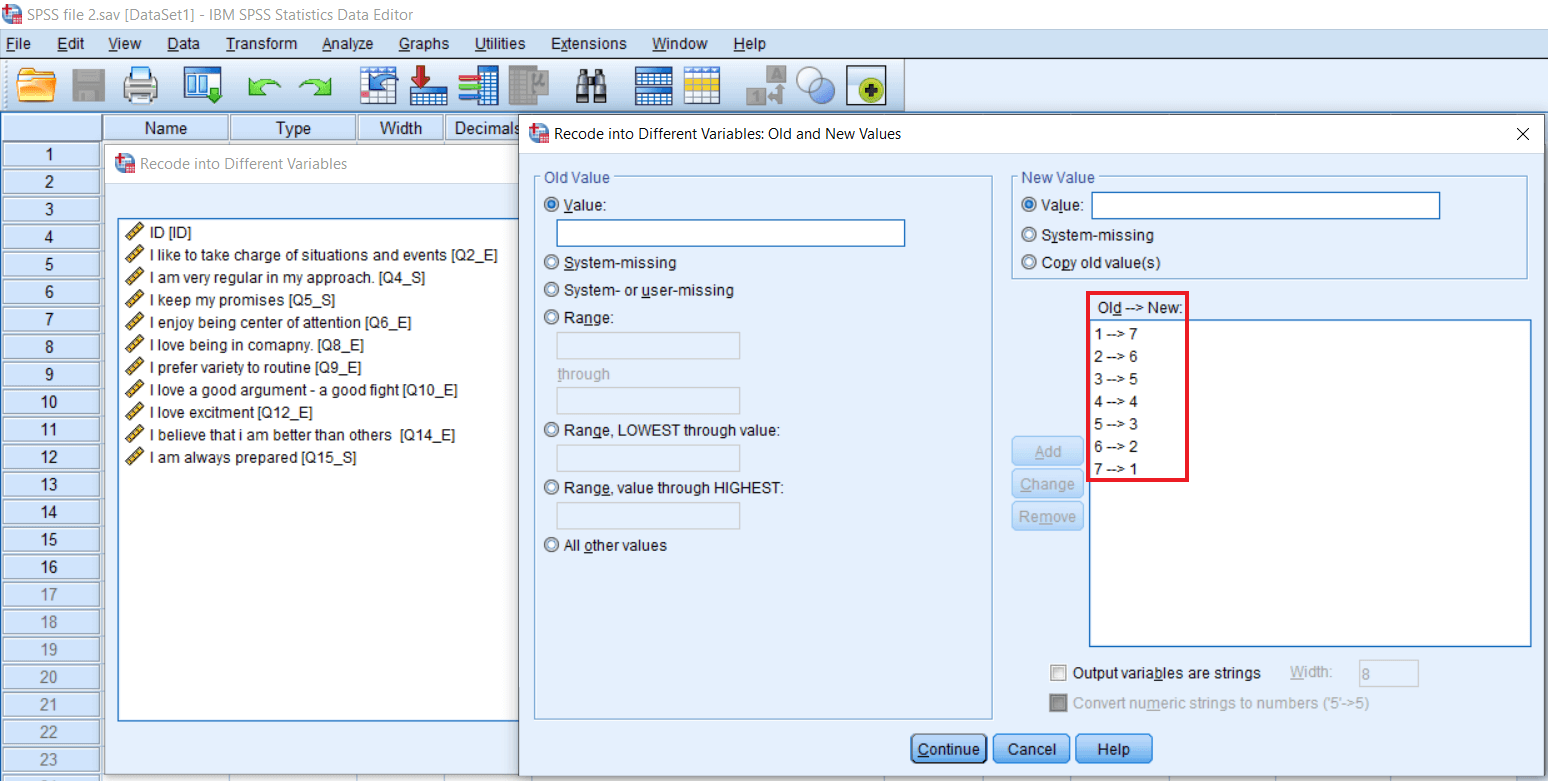Open the Graphs menu
The height and width of the screenshot is (781, 1548).
(x=423, y=43)
